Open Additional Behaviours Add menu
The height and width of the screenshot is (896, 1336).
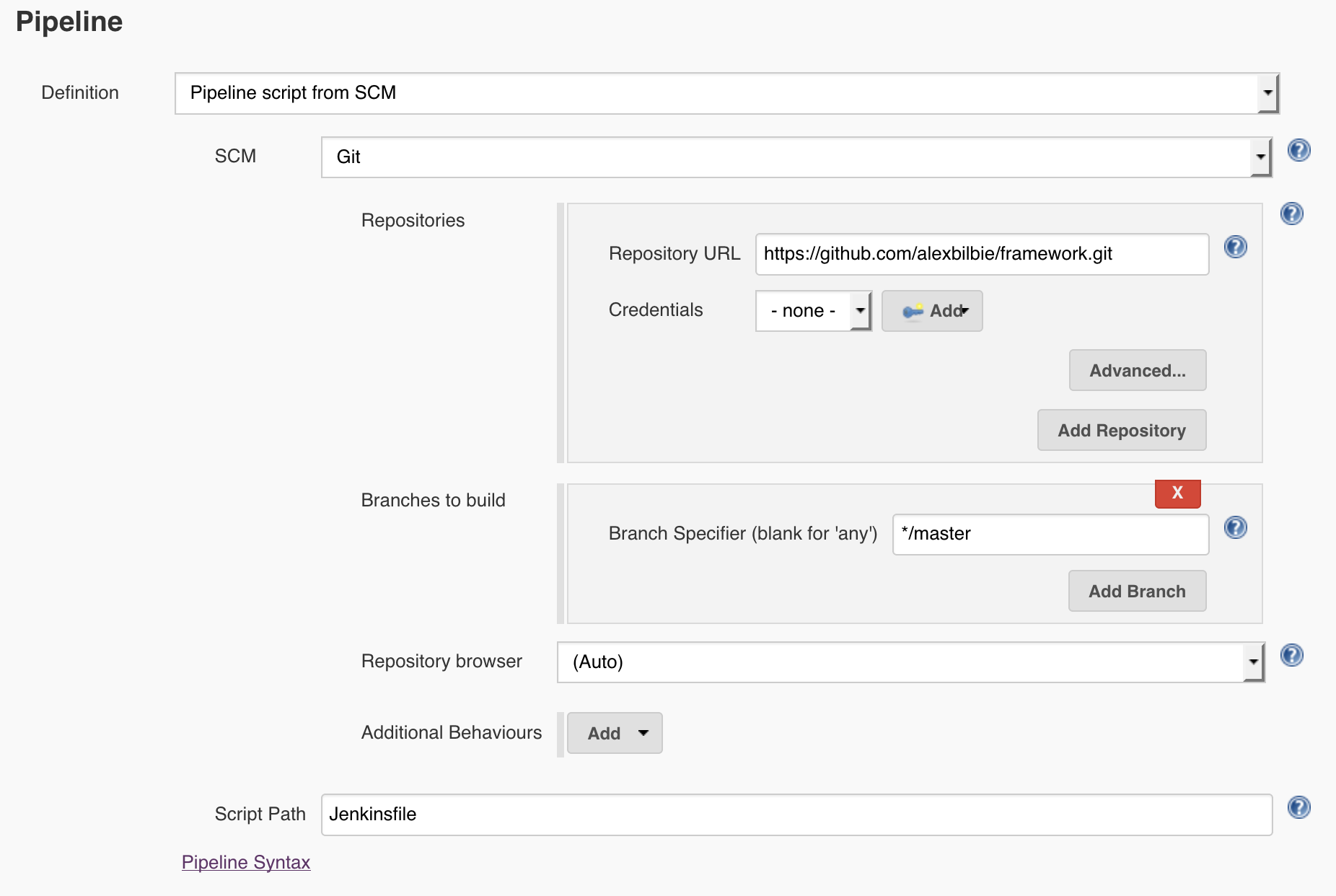tap(615, 733)
